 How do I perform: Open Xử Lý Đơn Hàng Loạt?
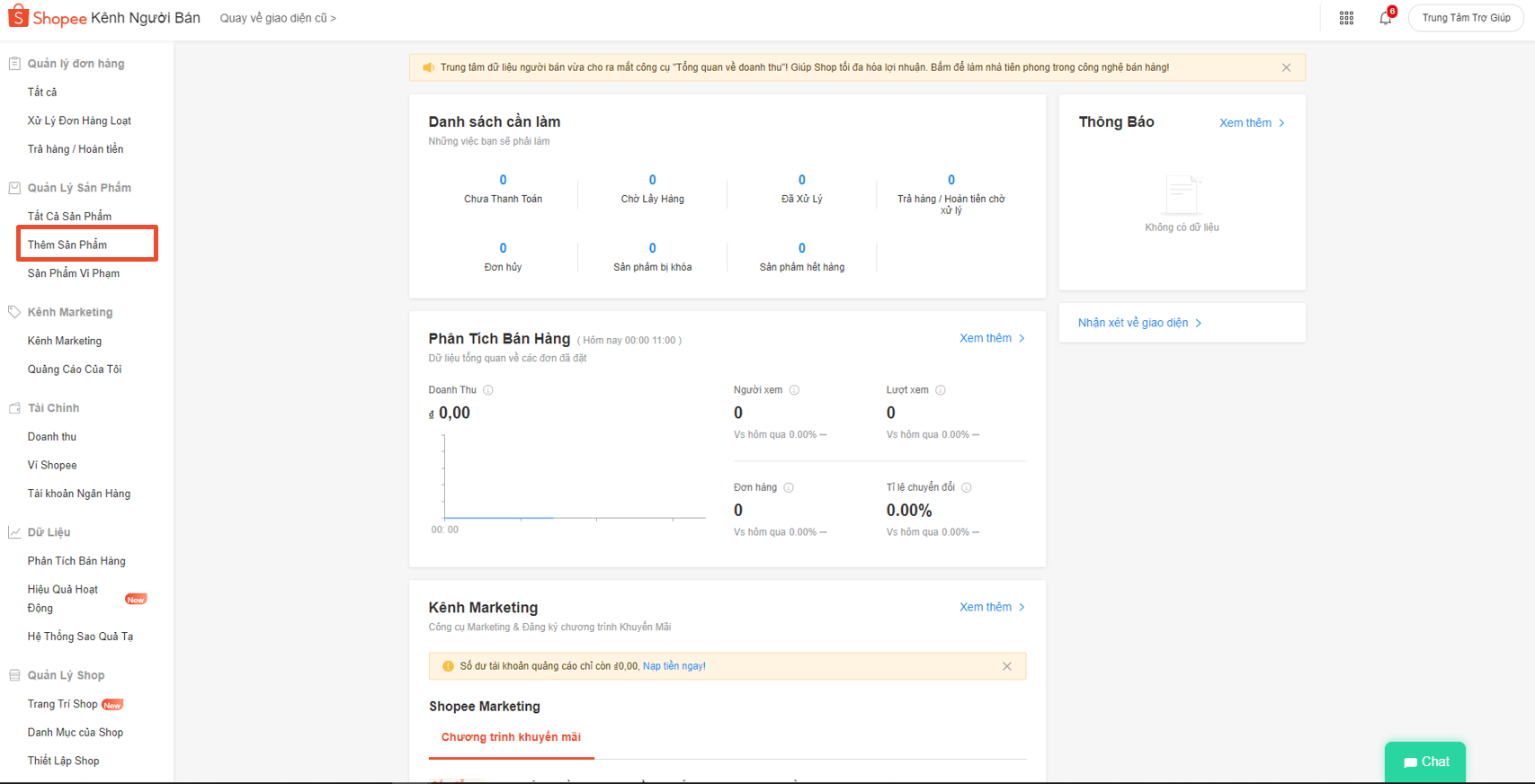79,120
